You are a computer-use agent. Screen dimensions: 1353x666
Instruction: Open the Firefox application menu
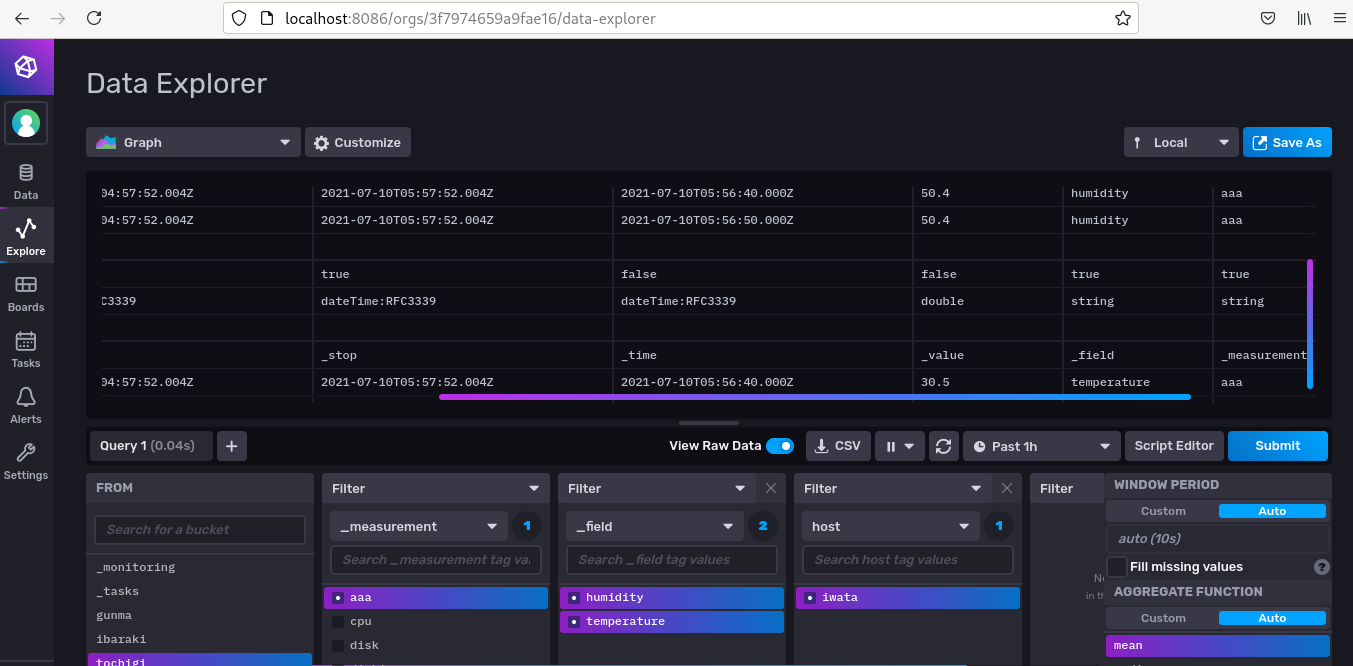(1339, 17)
